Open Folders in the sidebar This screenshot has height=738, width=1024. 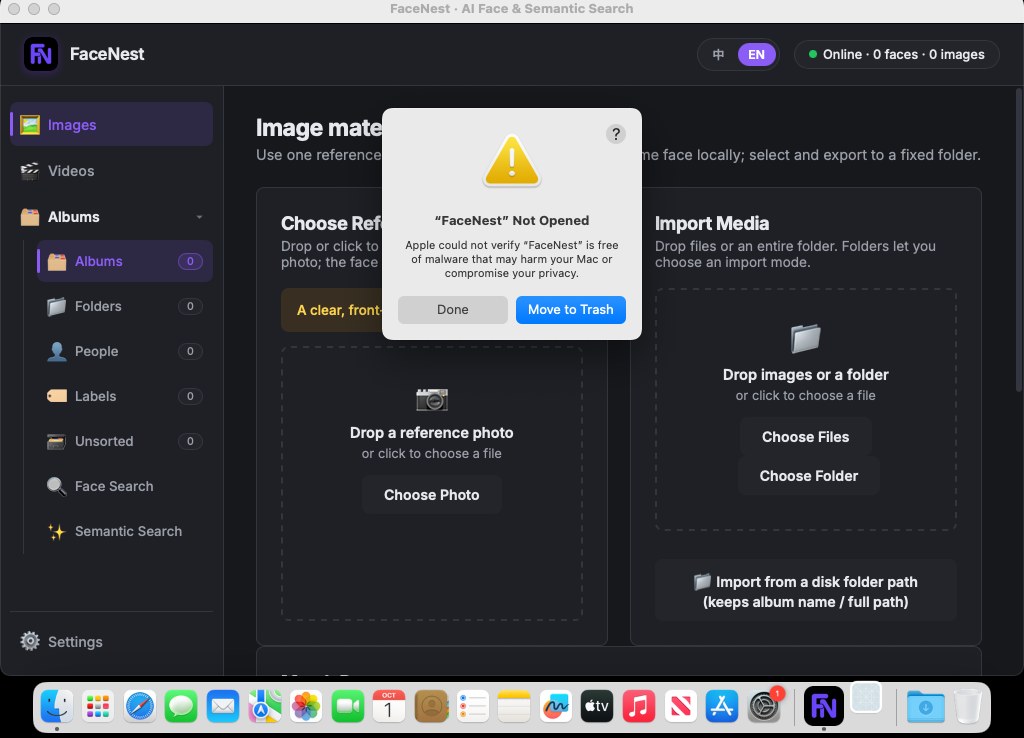point(125,306)
